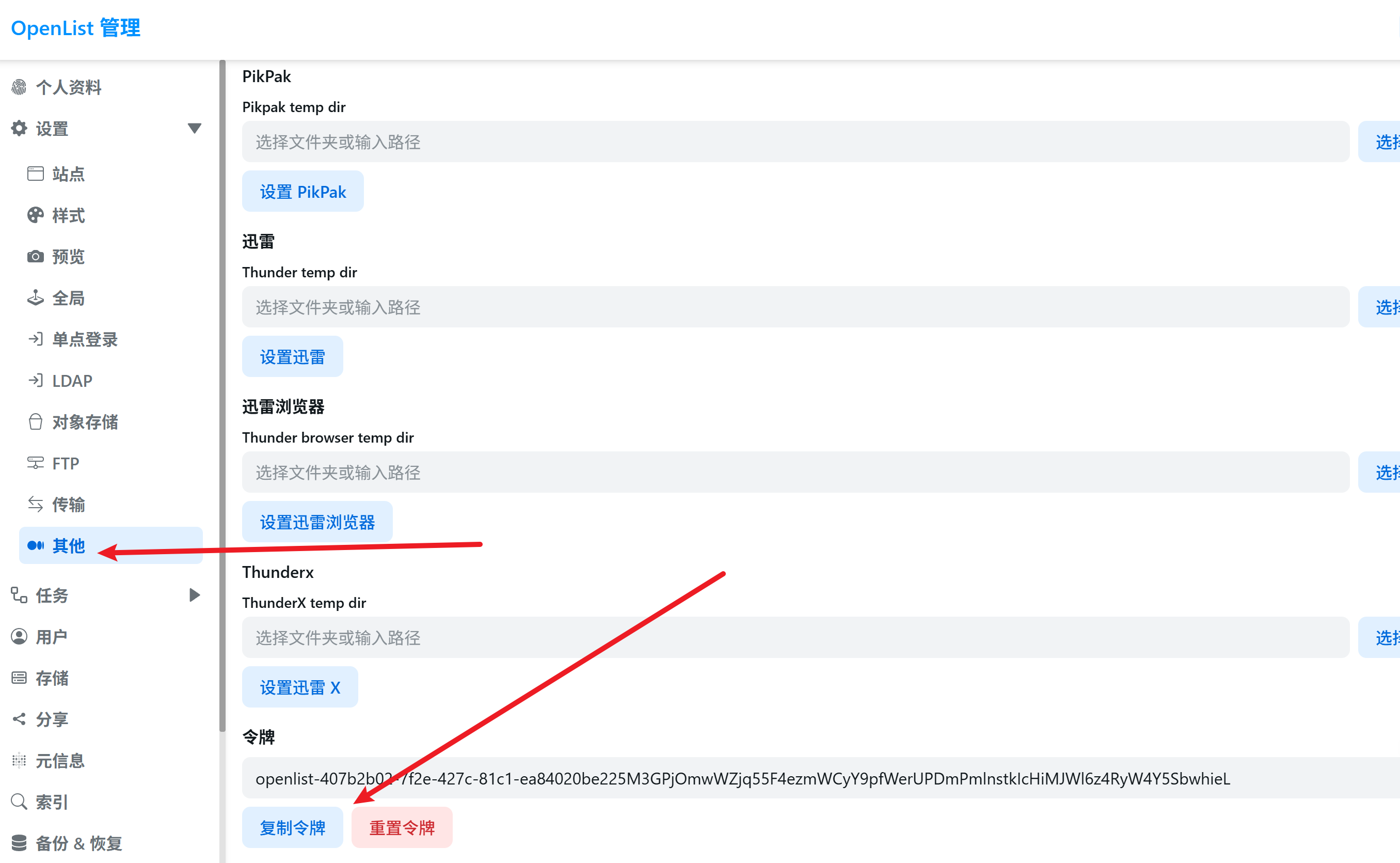Click the database icon for 备份 & 恢复
This screenshot has width=1400, height=863.
[19, 842]
